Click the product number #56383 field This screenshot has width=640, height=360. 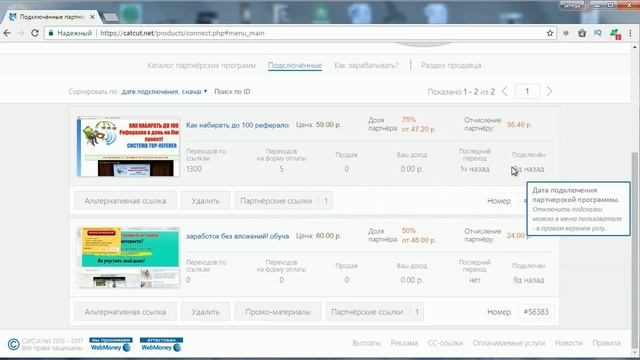click(536, 312)
